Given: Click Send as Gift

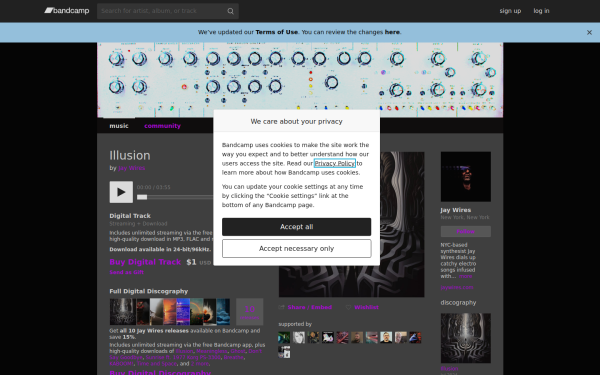Looking at the screenshot, I should tap(126, 272).
